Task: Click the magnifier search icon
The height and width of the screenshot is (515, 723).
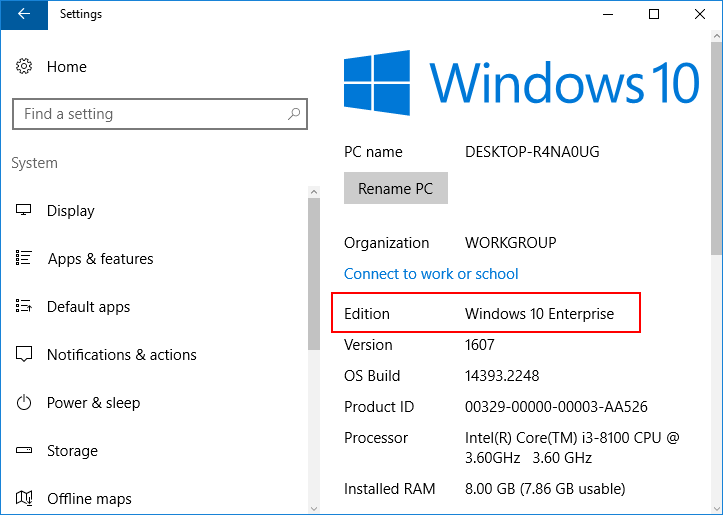Action: (x=294, y=113)
